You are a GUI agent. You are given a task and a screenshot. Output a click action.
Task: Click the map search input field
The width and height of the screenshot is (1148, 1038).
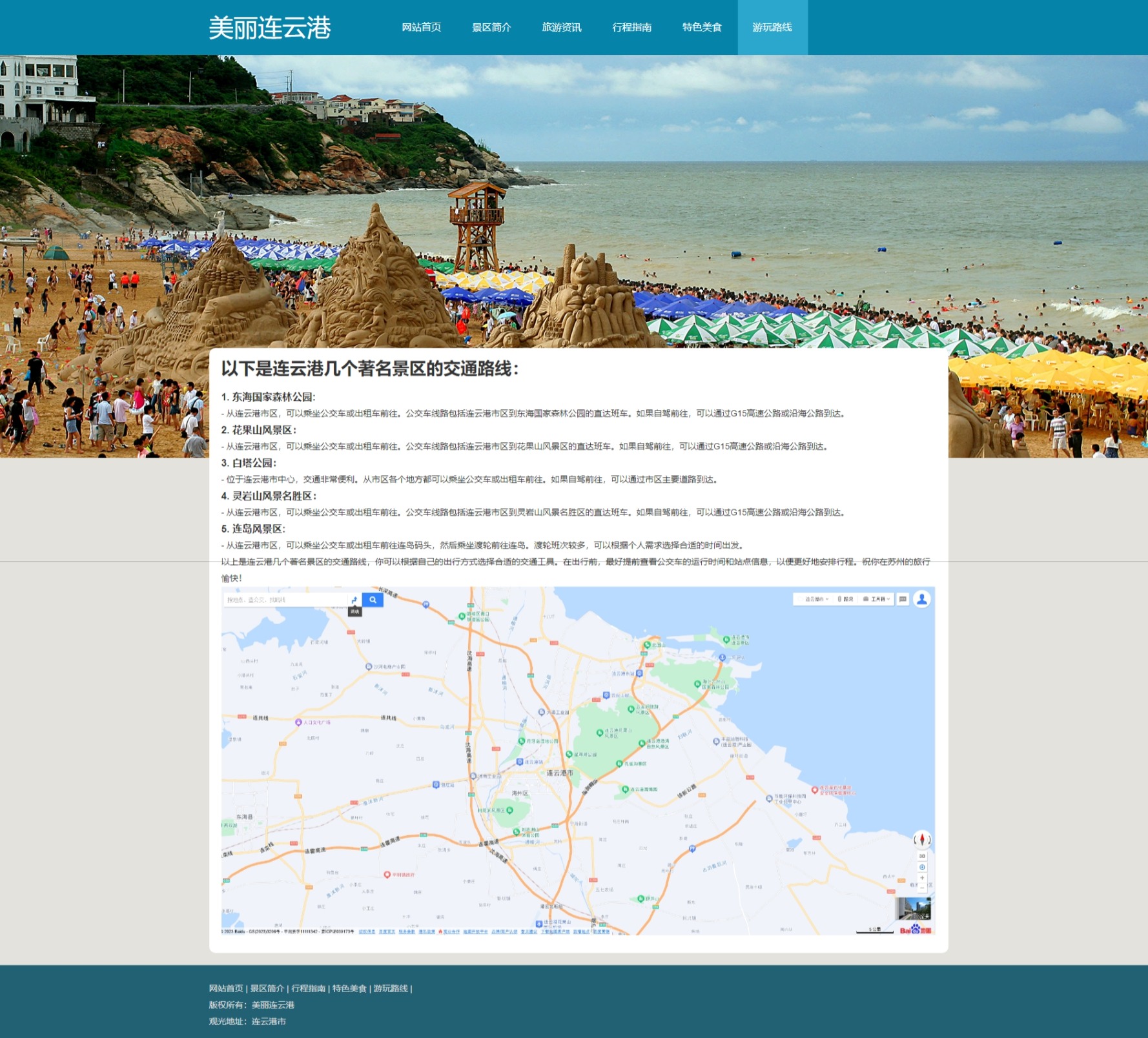(284, 600)
